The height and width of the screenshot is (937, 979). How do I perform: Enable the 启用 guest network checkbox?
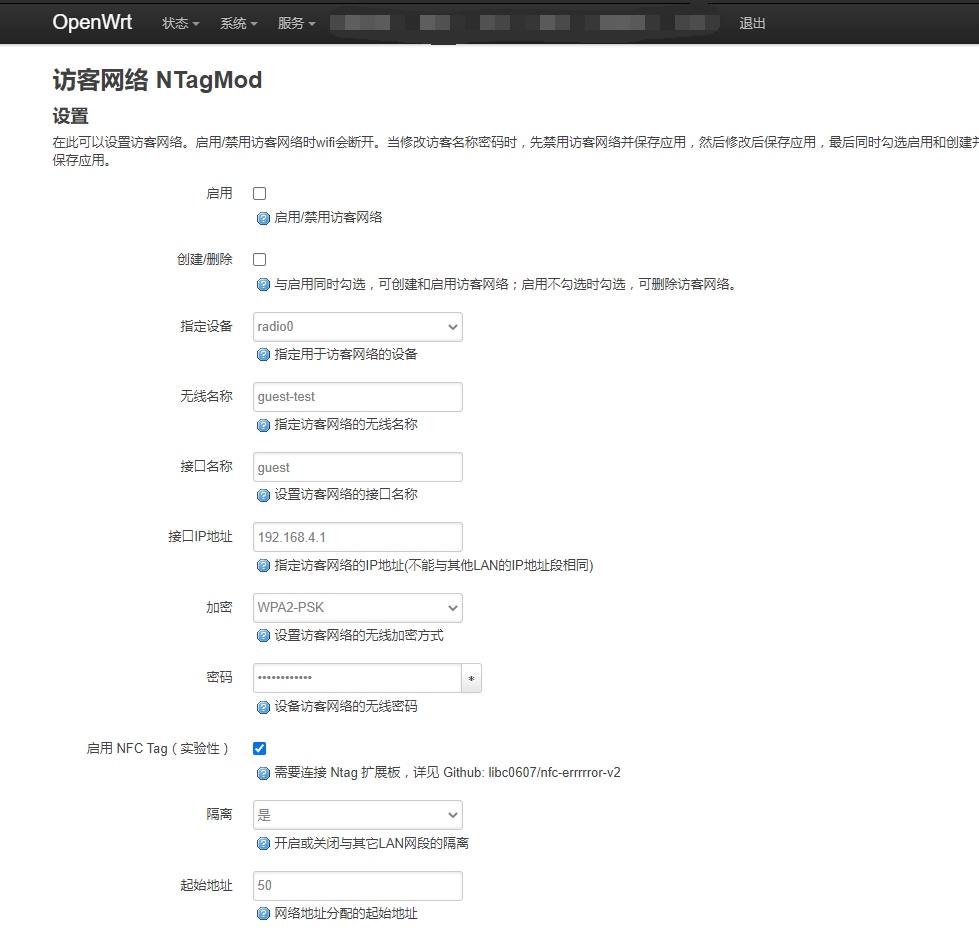tap(260, 193)
